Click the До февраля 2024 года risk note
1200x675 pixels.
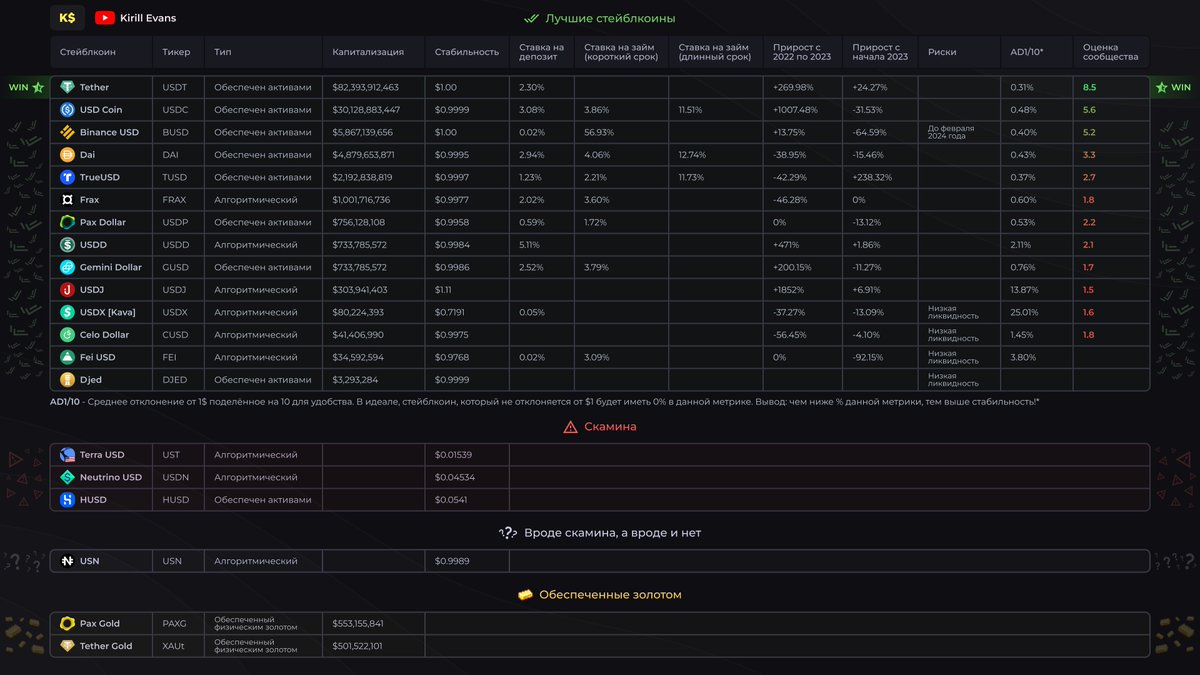(x=951, y=132)
